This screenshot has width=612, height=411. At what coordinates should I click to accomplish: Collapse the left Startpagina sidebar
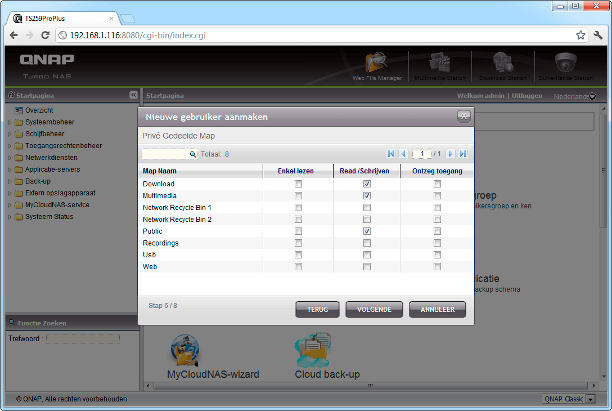click(133, 95)
